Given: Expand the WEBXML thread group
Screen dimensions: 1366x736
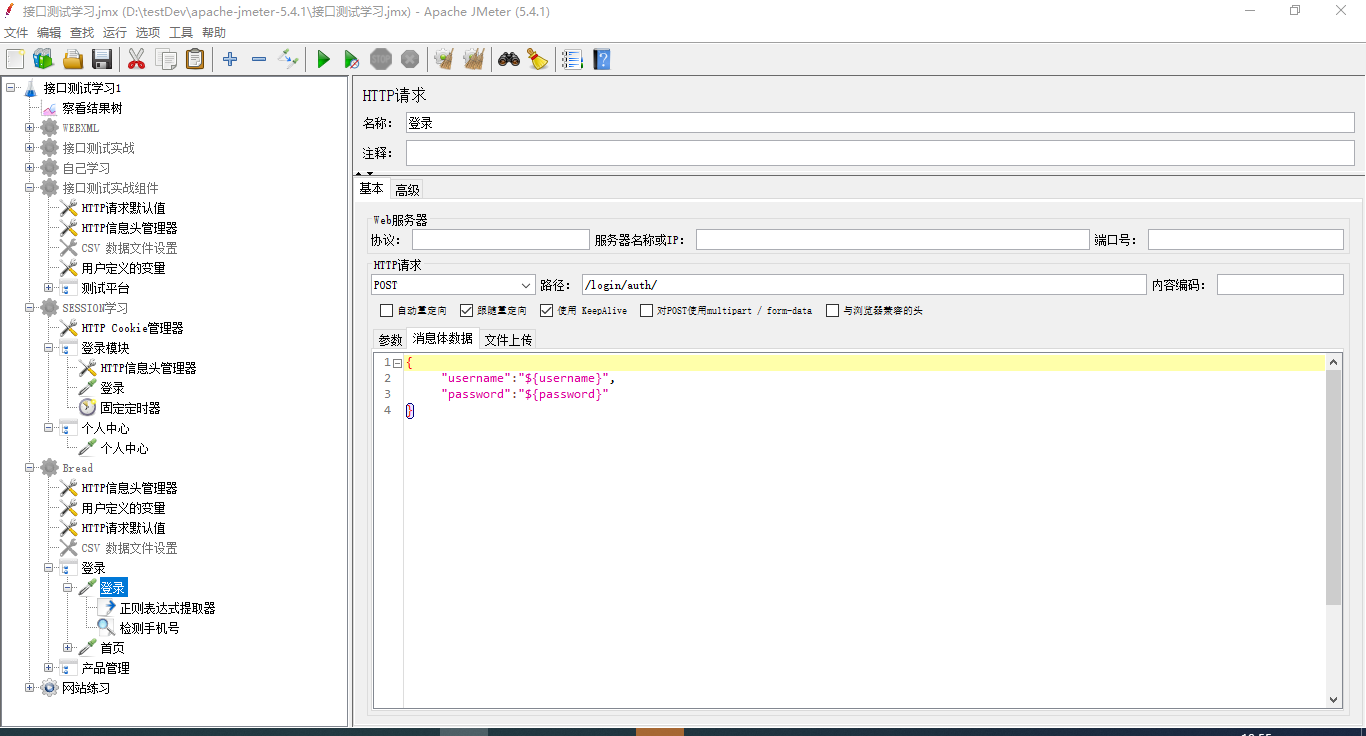Looking at the screenshot, I should point(30,128).
